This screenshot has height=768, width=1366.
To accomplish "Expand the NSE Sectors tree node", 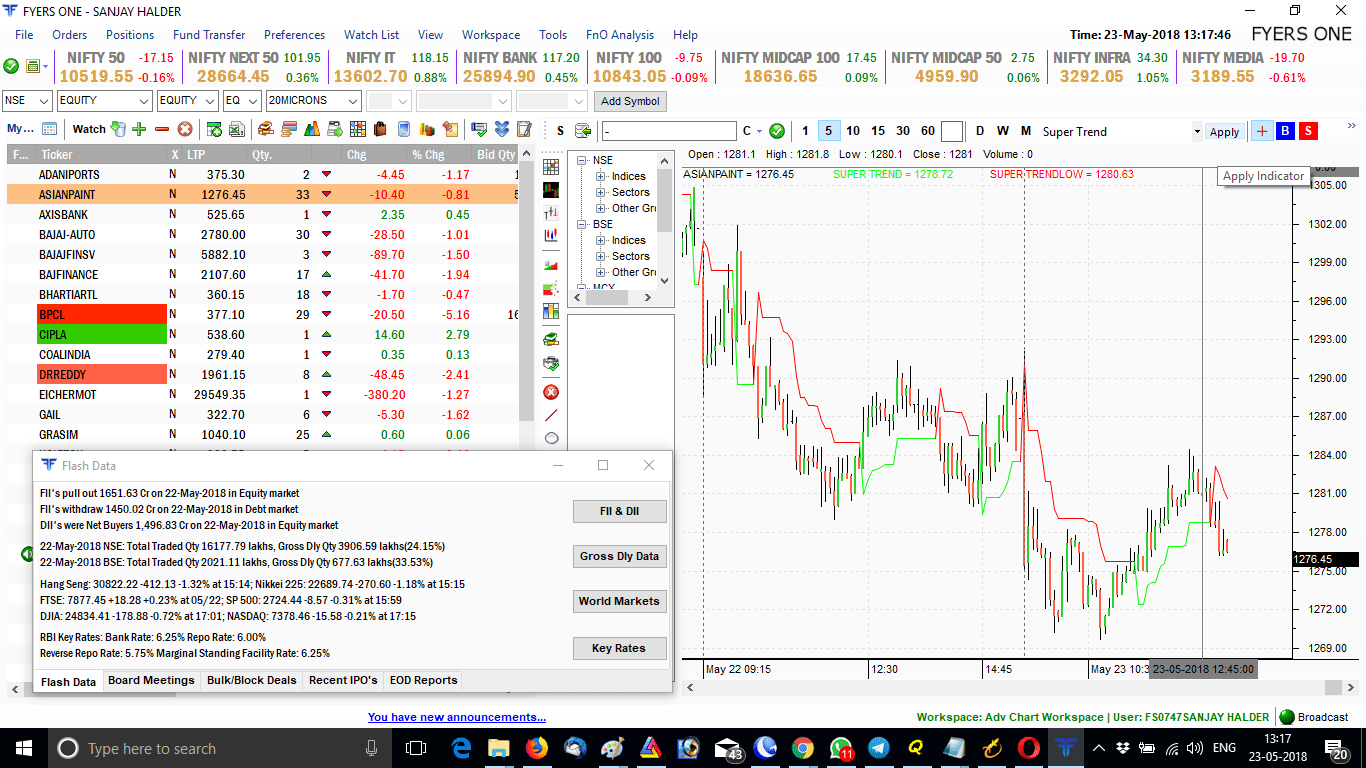I will [601, 193].
